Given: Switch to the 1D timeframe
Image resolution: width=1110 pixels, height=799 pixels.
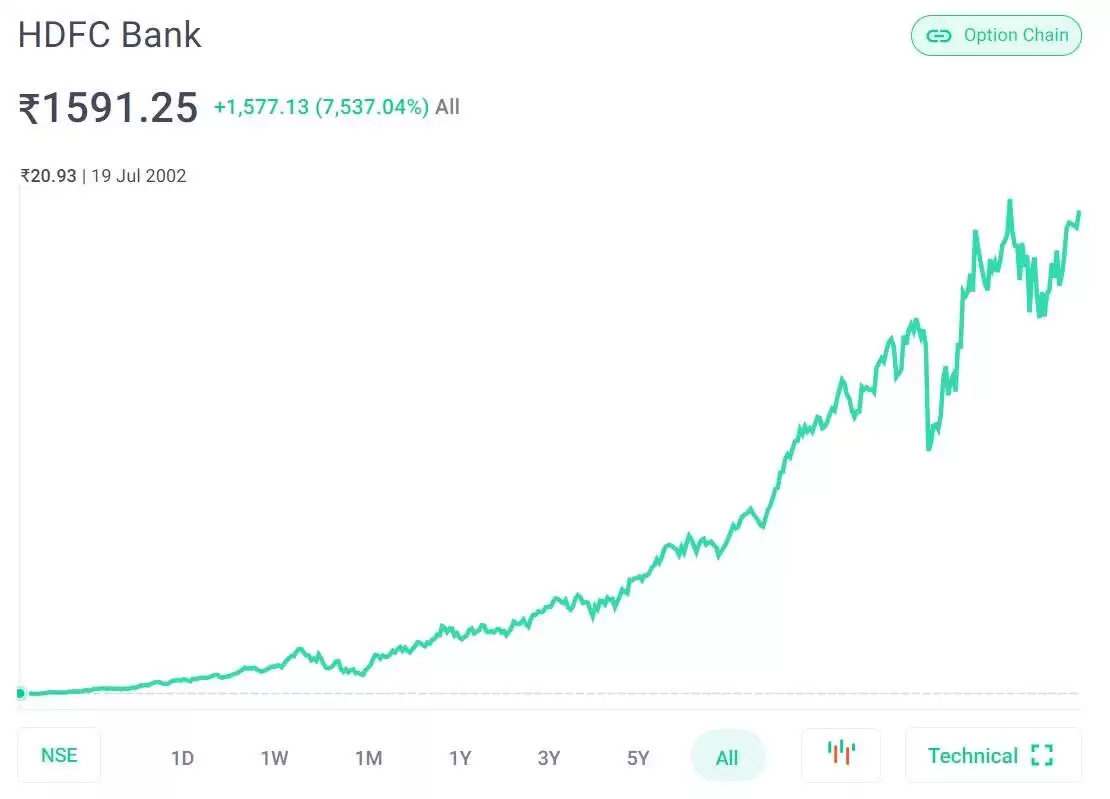Looking at the screenshot, I should click(x=183, y=757).
